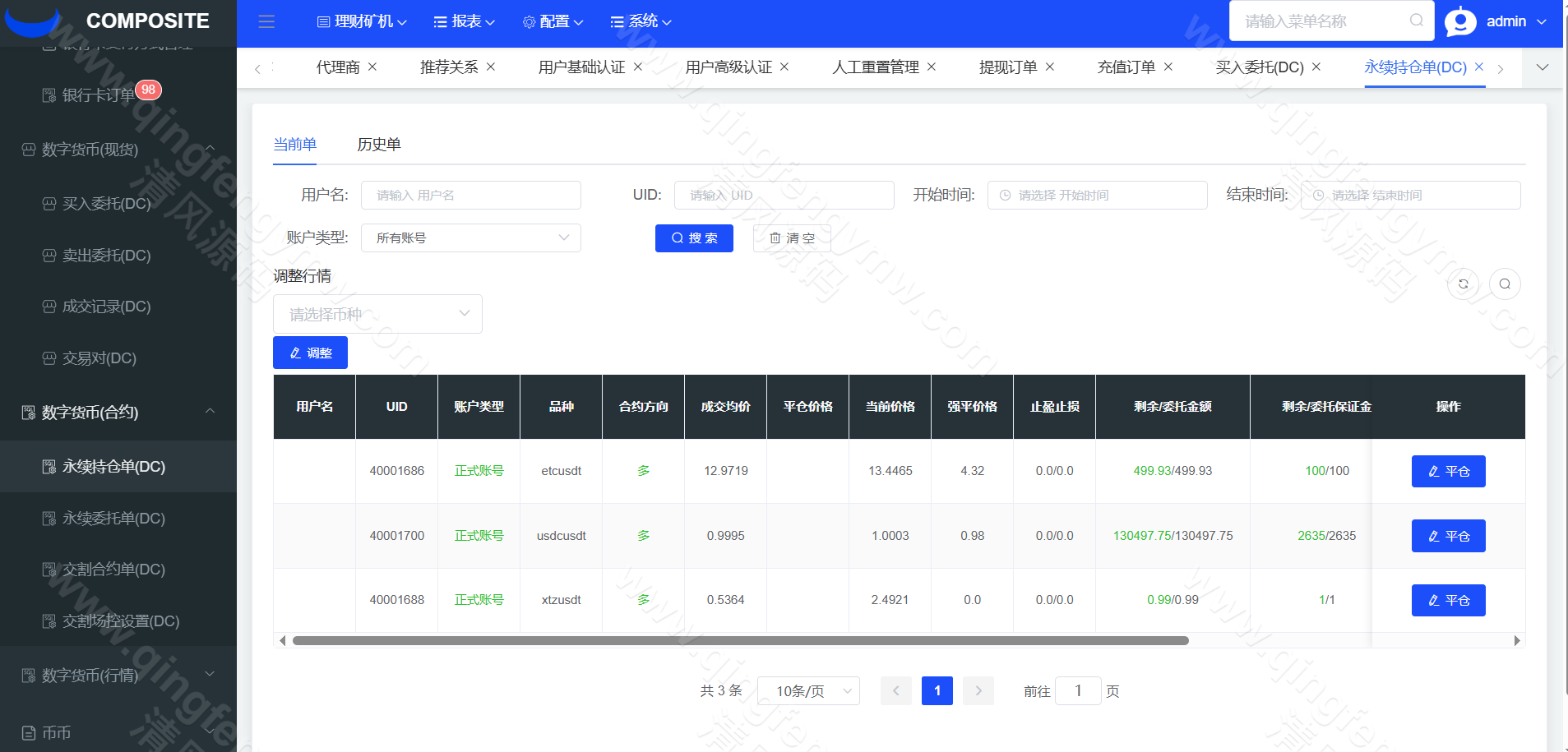Screen dimensions: 1568x752
Task: Click the trash icon on the 清空 button
Action: click(x=775, y=238)
